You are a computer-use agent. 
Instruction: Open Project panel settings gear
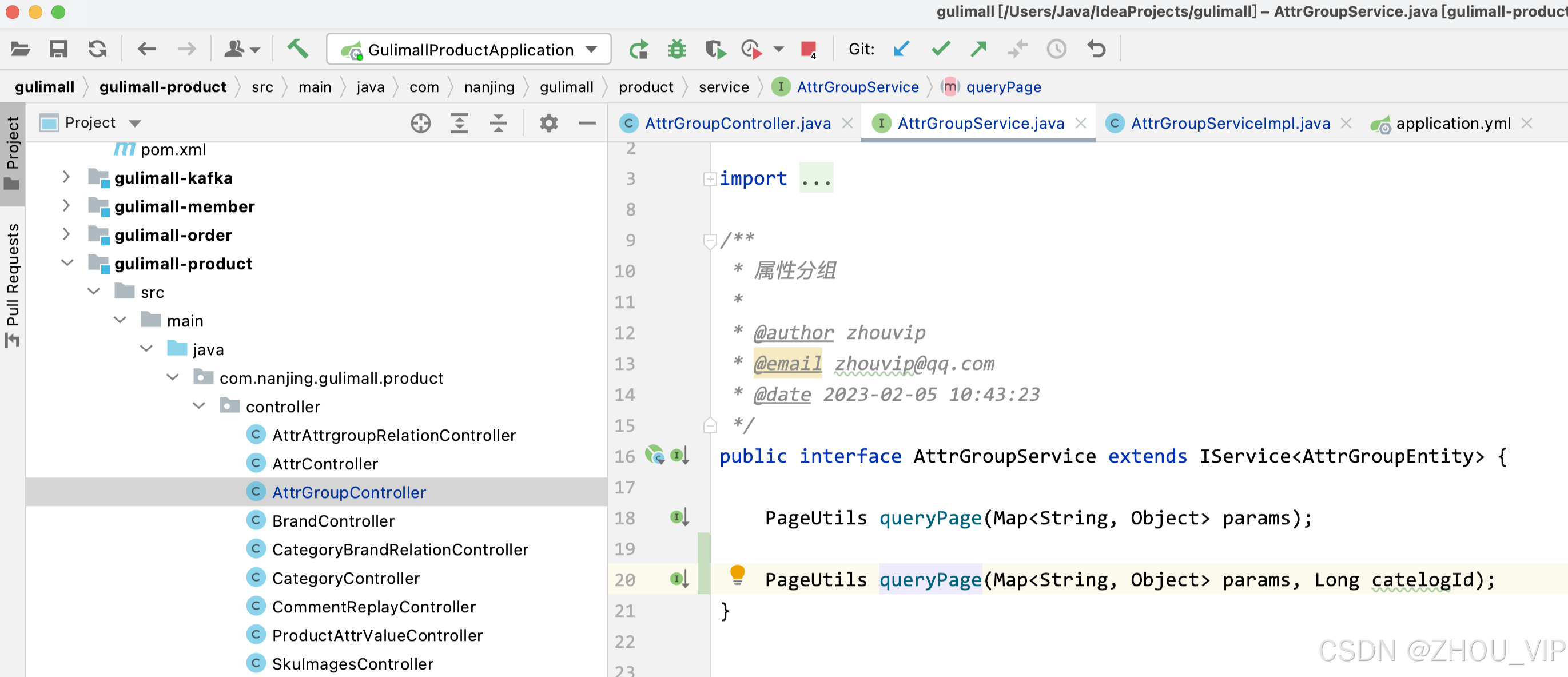tap(548, 123)
